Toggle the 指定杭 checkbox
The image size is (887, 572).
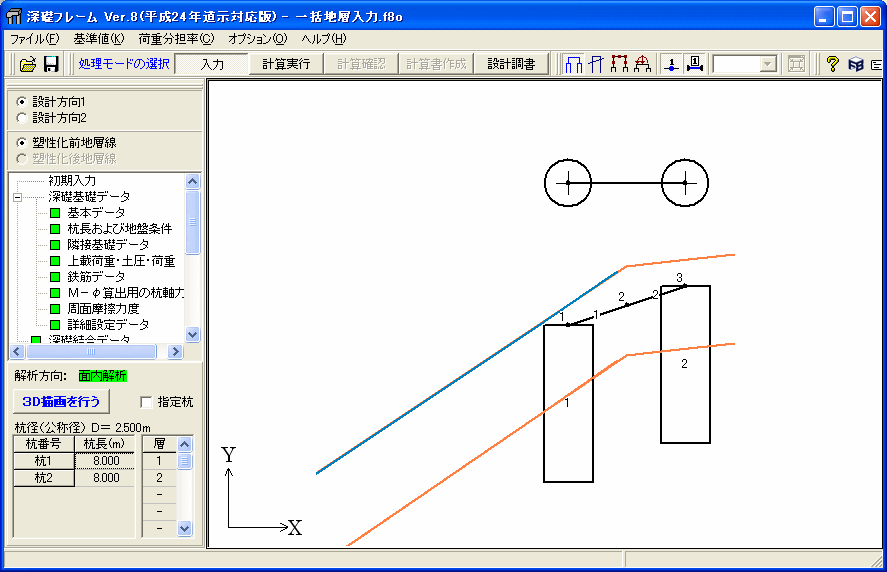[x=146, y=402]
